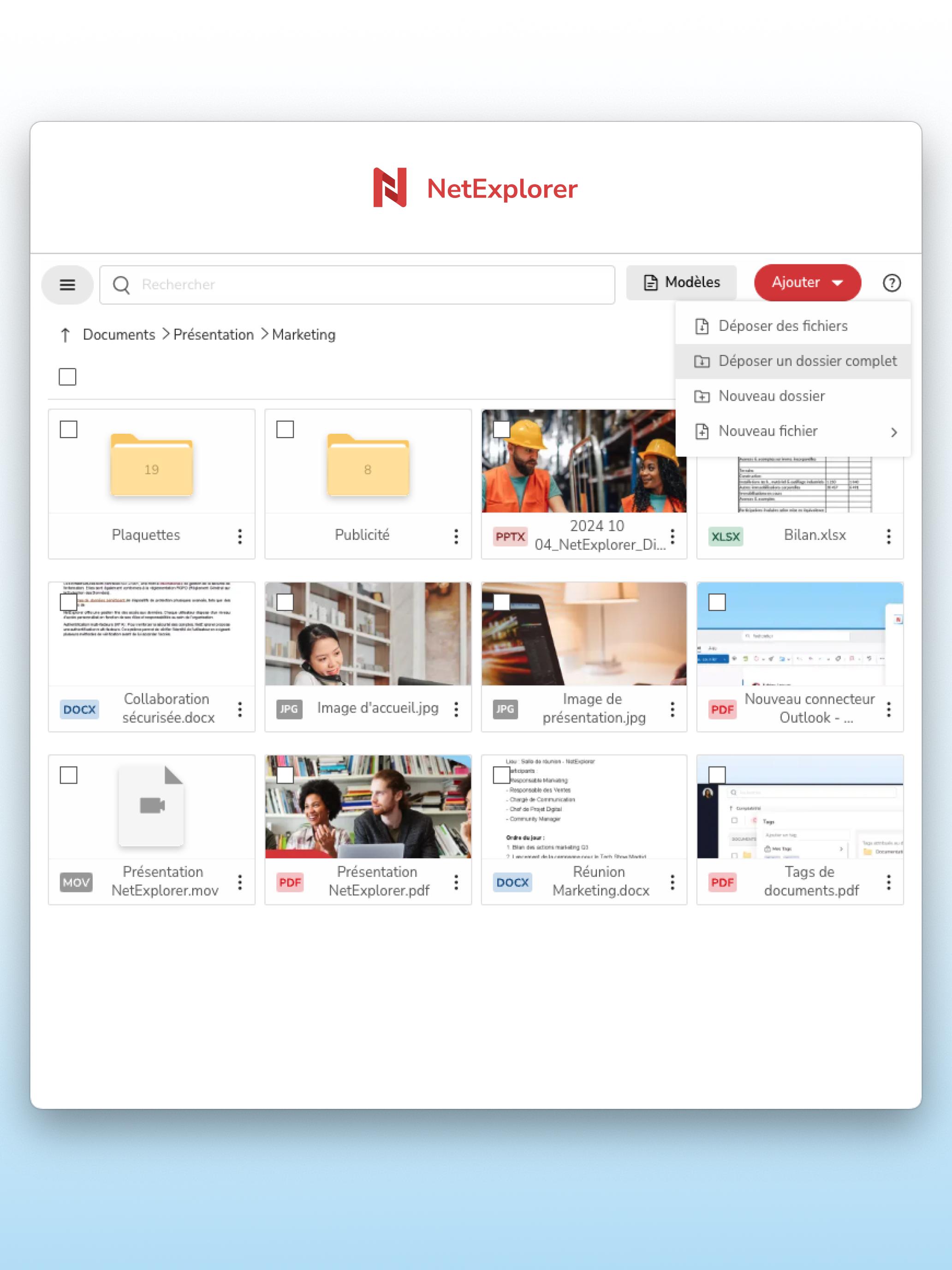Click the Rechercher search field
Viewport: 952px width, 1270px height.
[357, 285]
